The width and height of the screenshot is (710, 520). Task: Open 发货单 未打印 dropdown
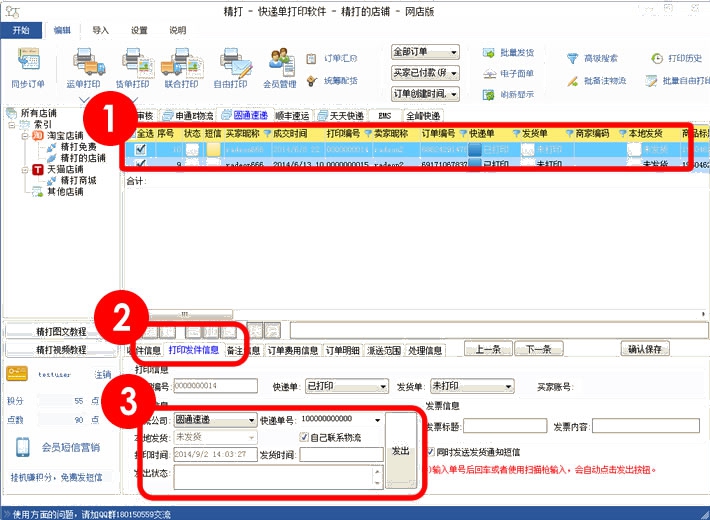pyautogui.click(x=472, y=386)
